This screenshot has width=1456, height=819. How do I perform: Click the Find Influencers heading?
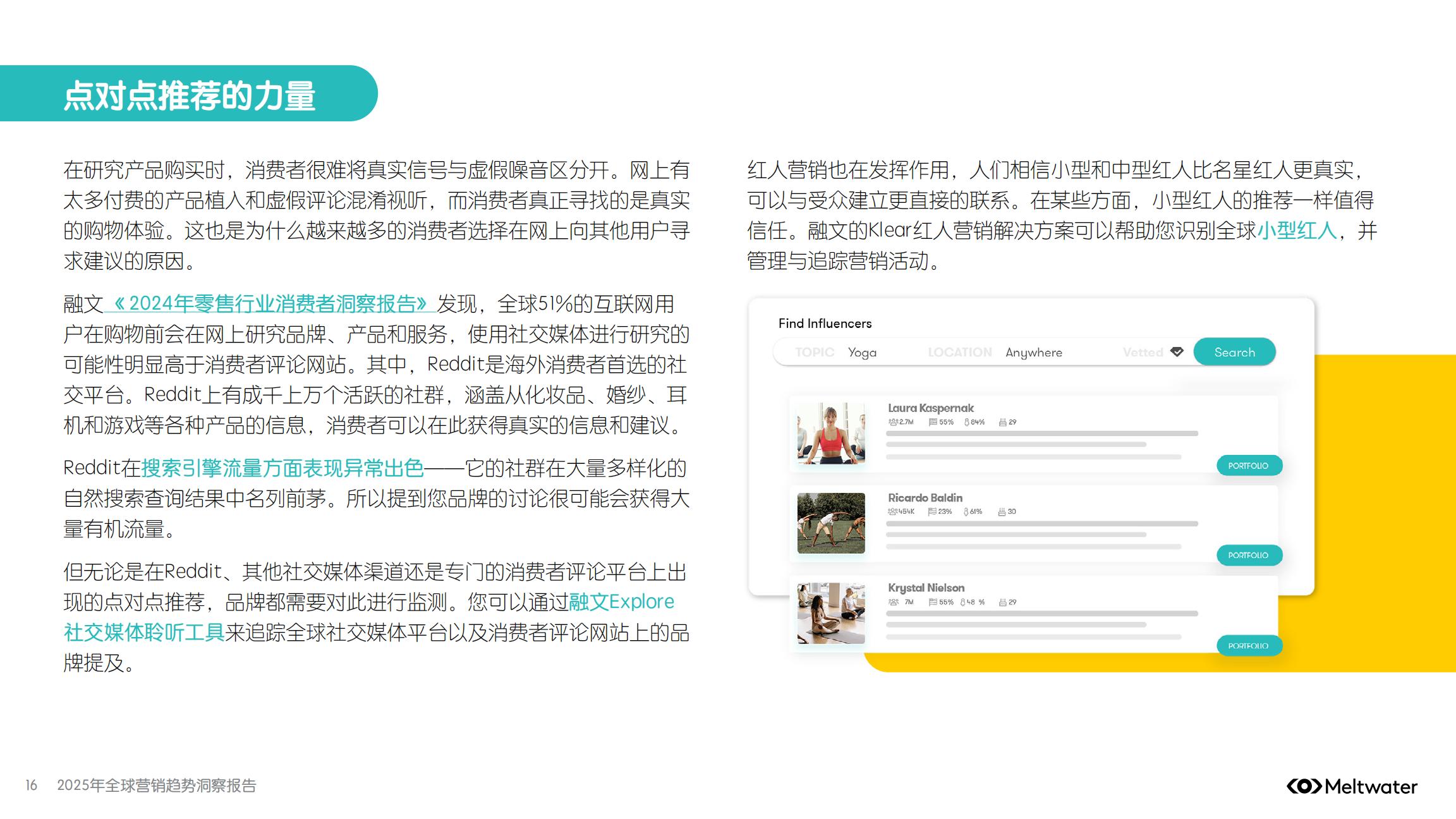click(825, 324)
